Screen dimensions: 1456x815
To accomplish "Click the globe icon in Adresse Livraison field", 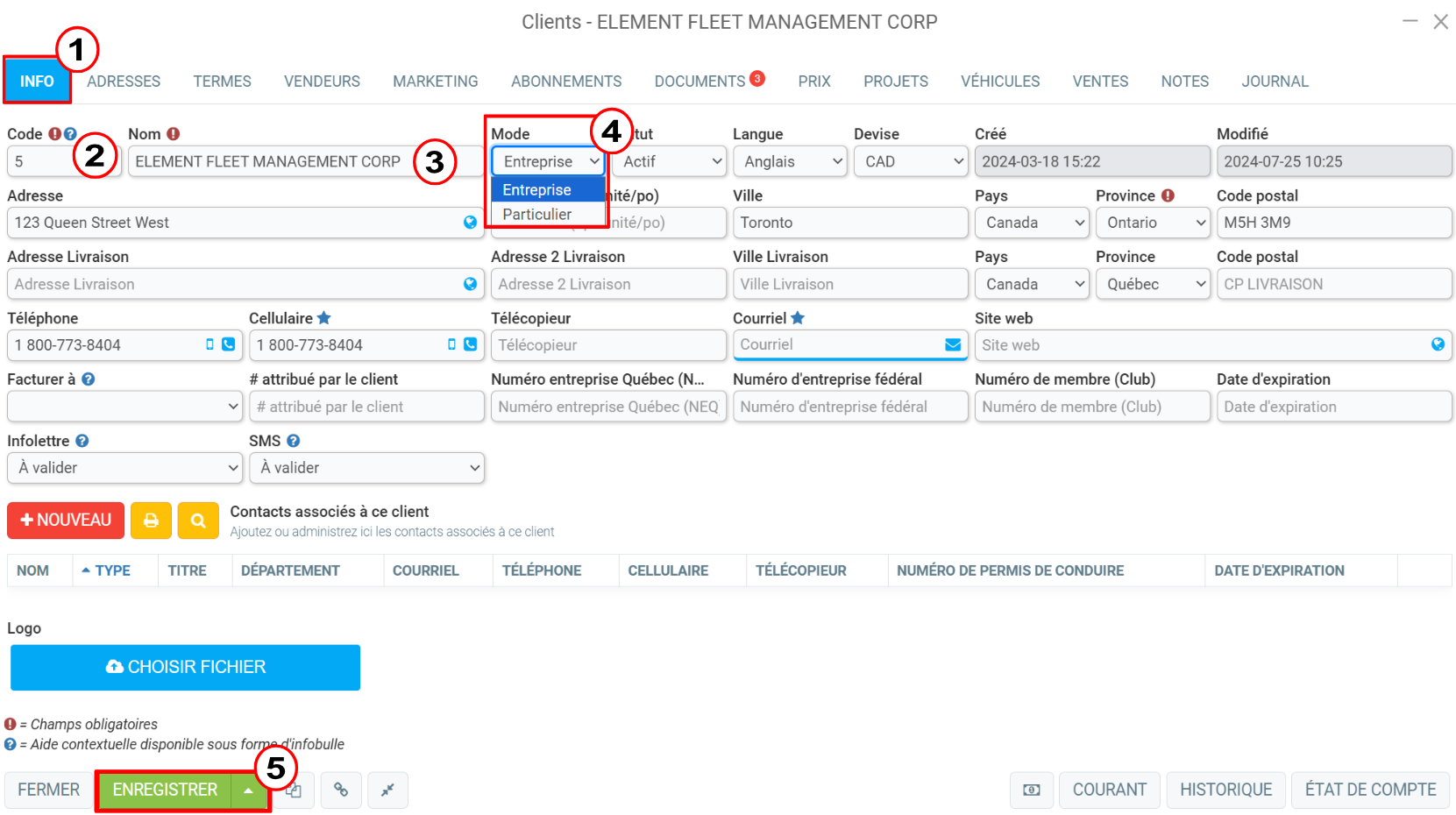I will 470,284.
